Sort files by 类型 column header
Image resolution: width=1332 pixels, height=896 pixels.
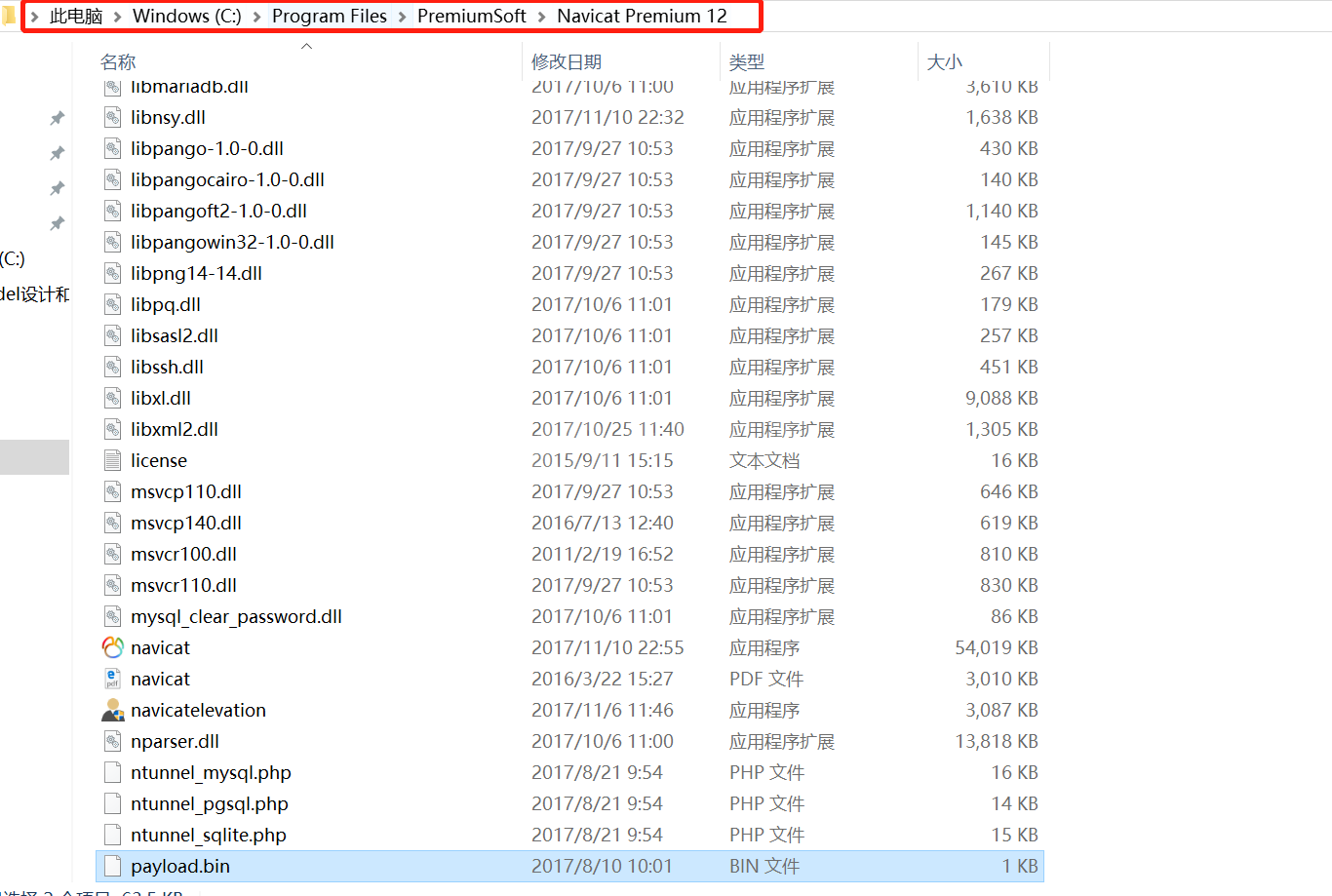click(x=747, y=61)
